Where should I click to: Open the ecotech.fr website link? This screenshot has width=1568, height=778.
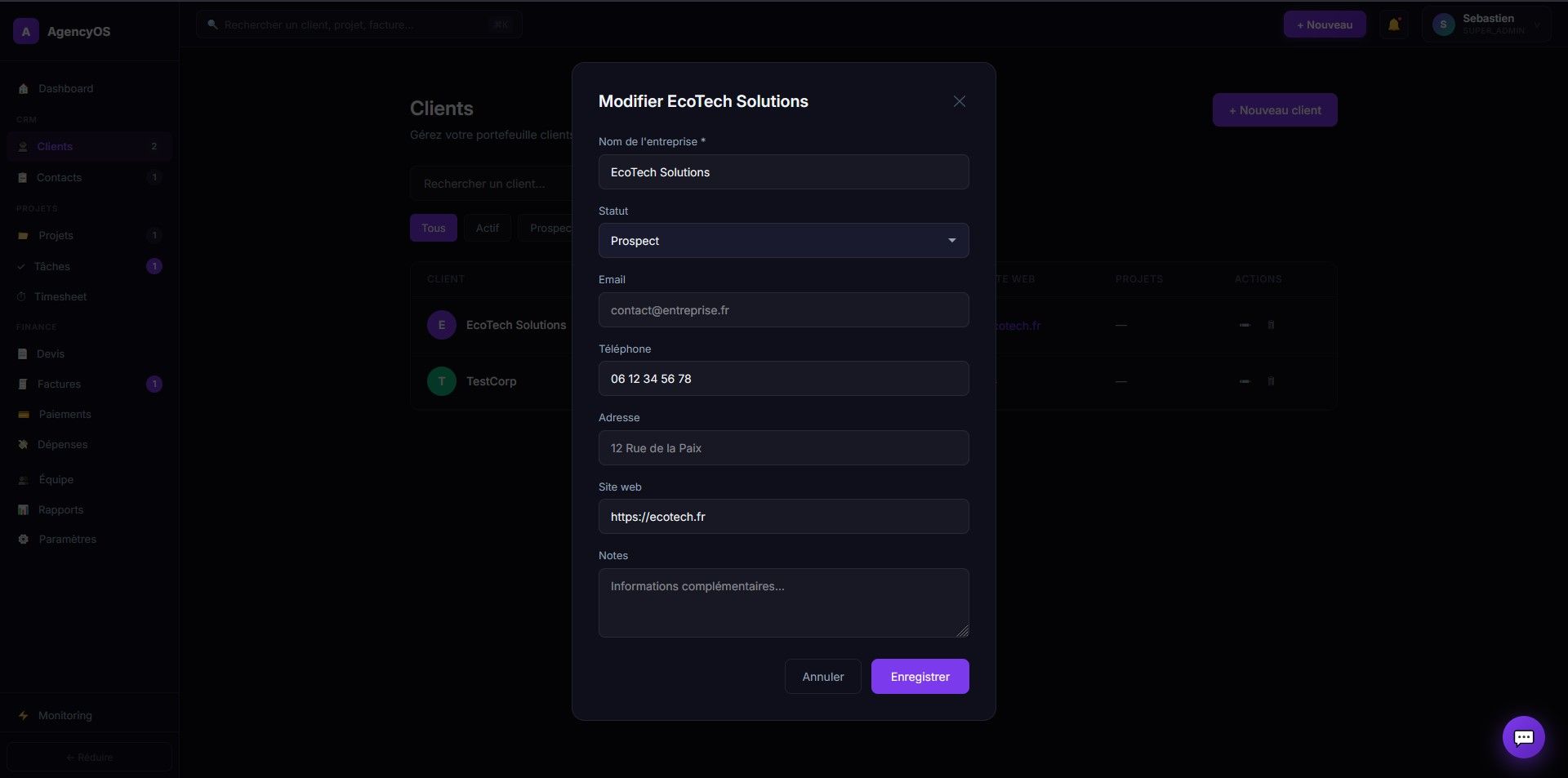(1018, 326)
